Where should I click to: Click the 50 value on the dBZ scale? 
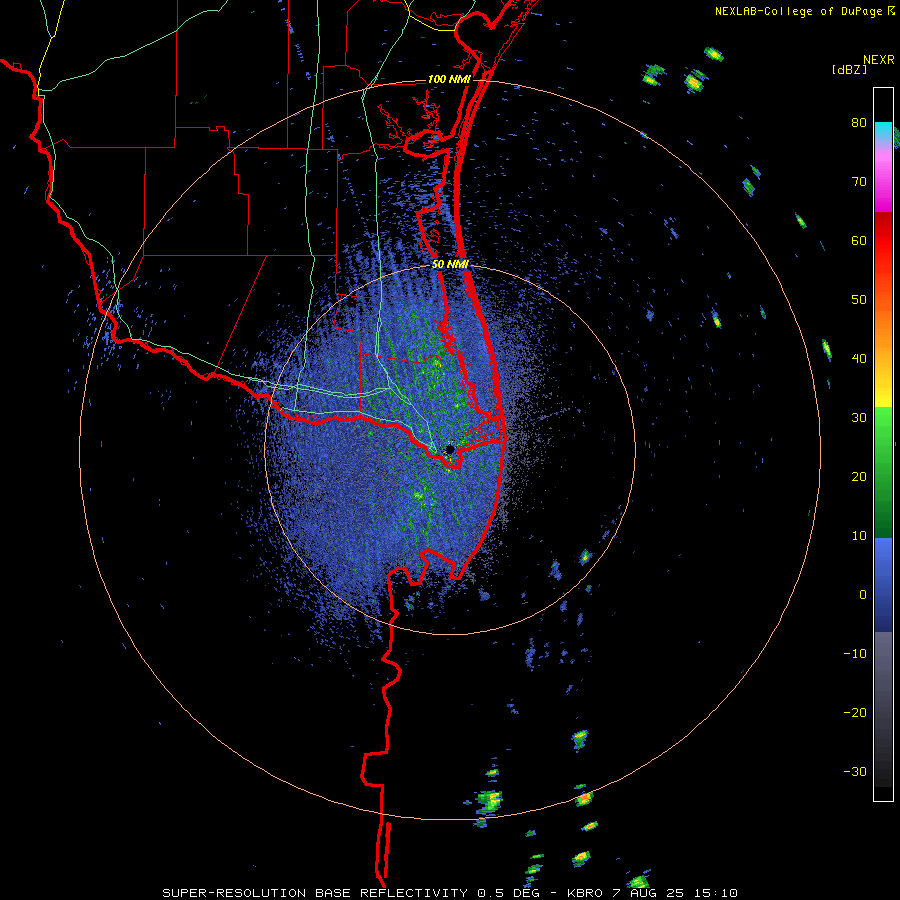tap(859, 300)
